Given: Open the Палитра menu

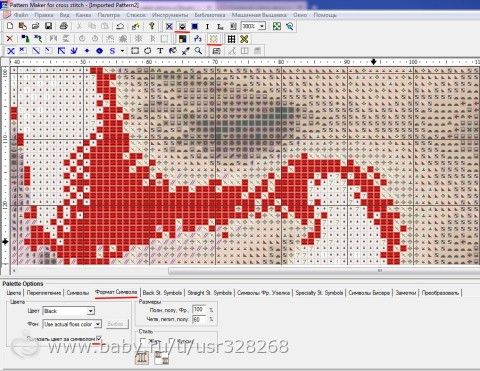Looking at the screenshot, I should click(x=109, y=15).
